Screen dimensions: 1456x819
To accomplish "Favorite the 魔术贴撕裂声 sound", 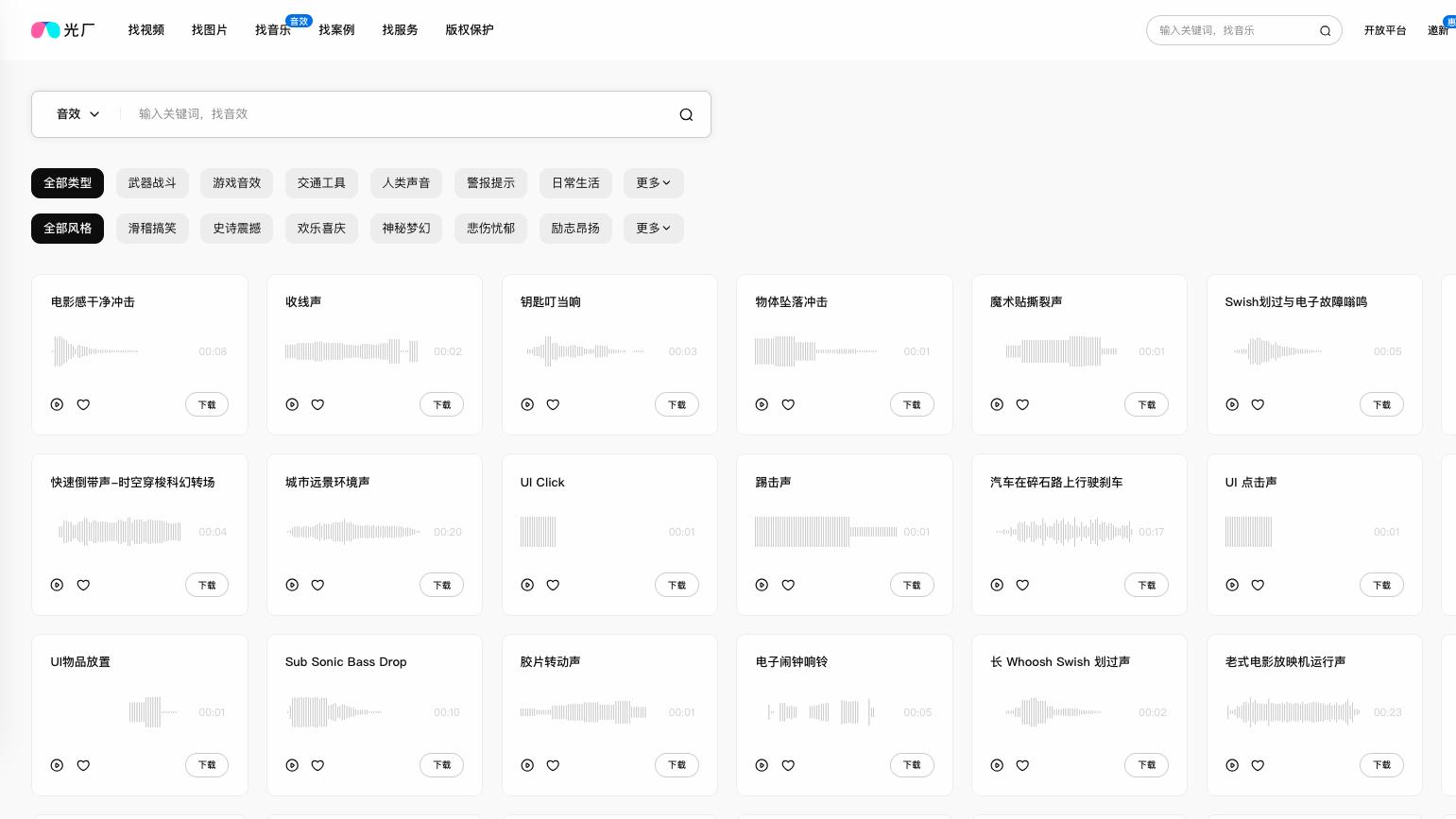I will [1022, 404].
